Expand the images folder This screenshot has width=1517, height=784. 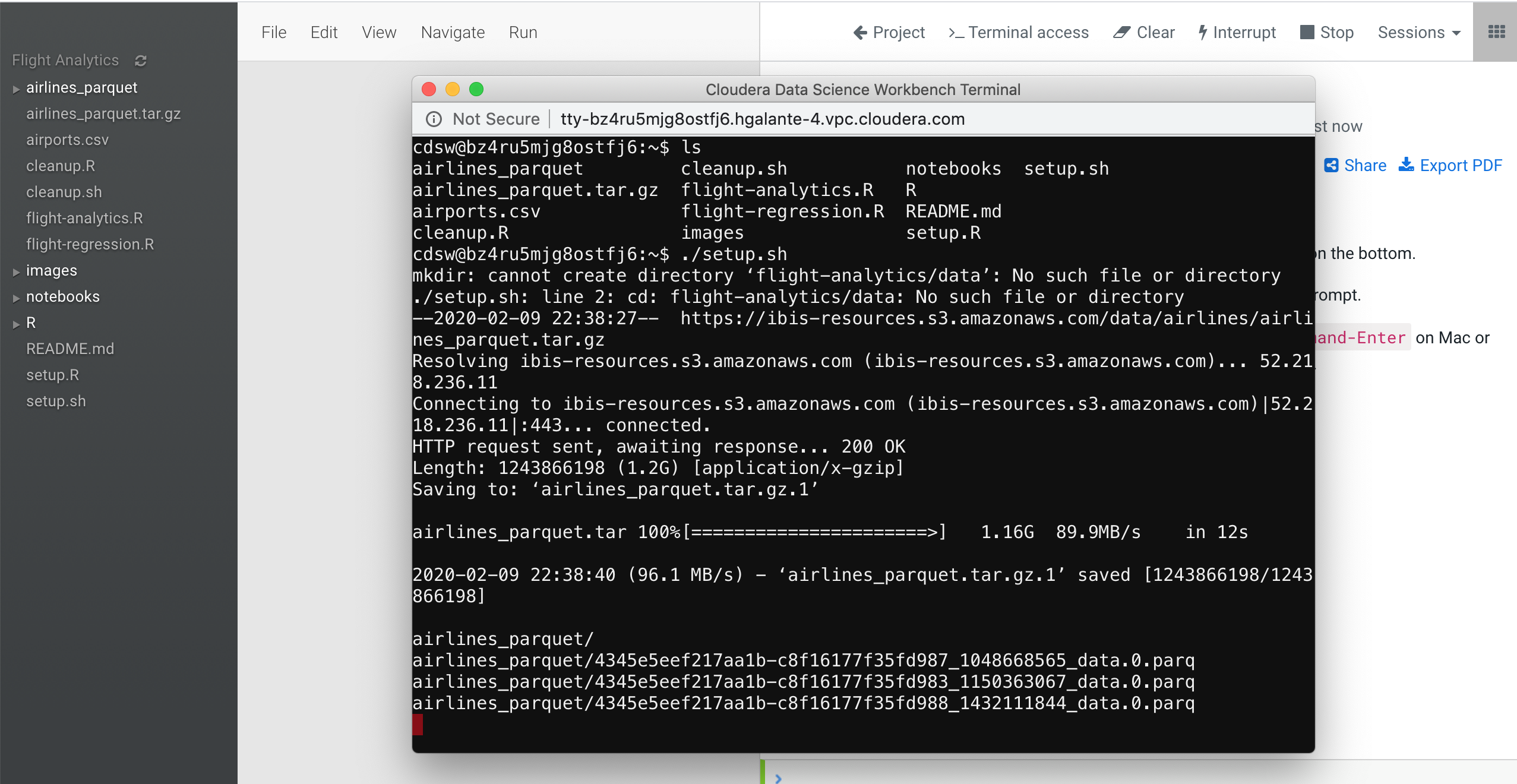click(16, 272)
